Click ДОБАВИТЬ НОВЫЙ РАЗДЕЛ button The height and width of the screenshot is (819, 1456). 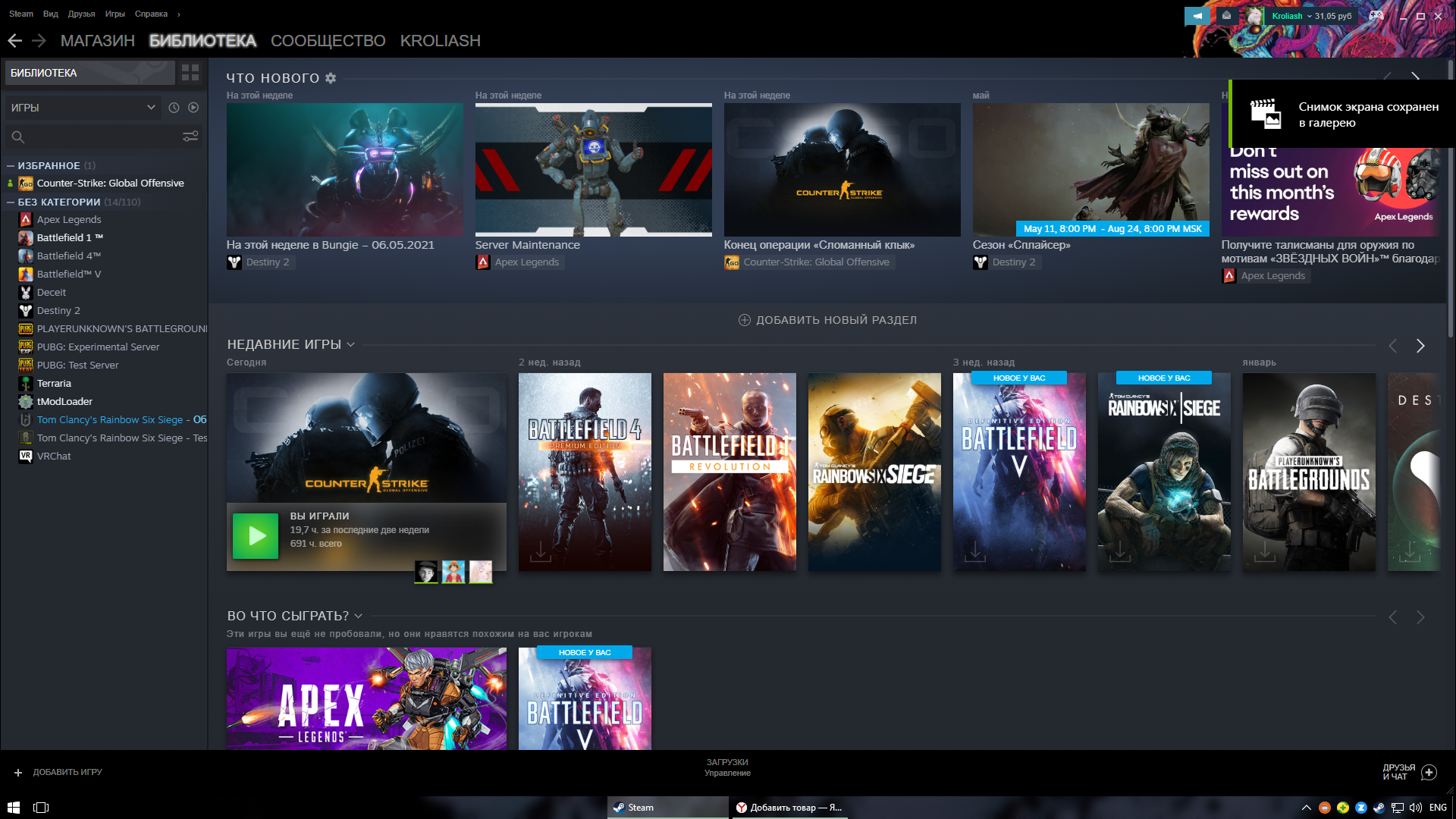(x=827, y=320)
